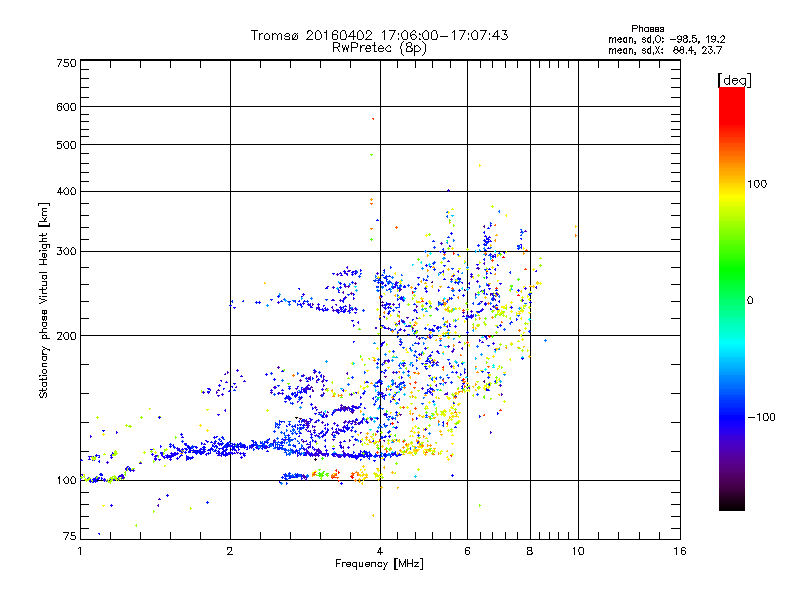
Task: Click the y-axis tick label '400'
Action: click(x=66, y=192)
